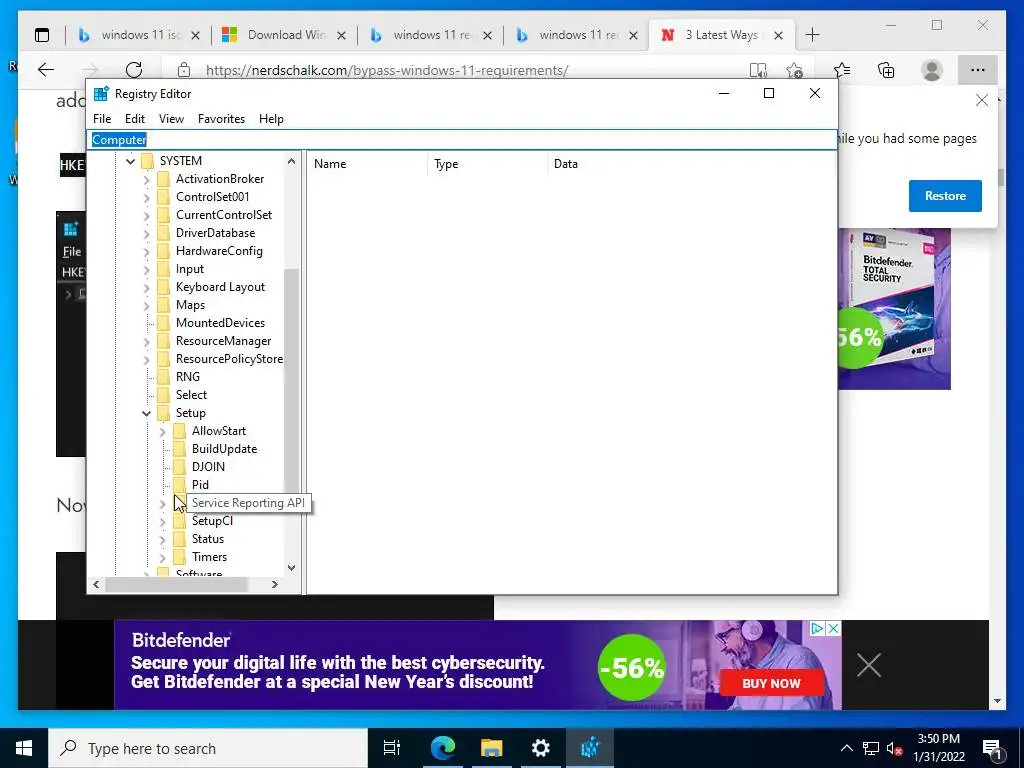Expand the AllowStart key
Viewport: 1024px width, 768px height.
tap(163, 432)
